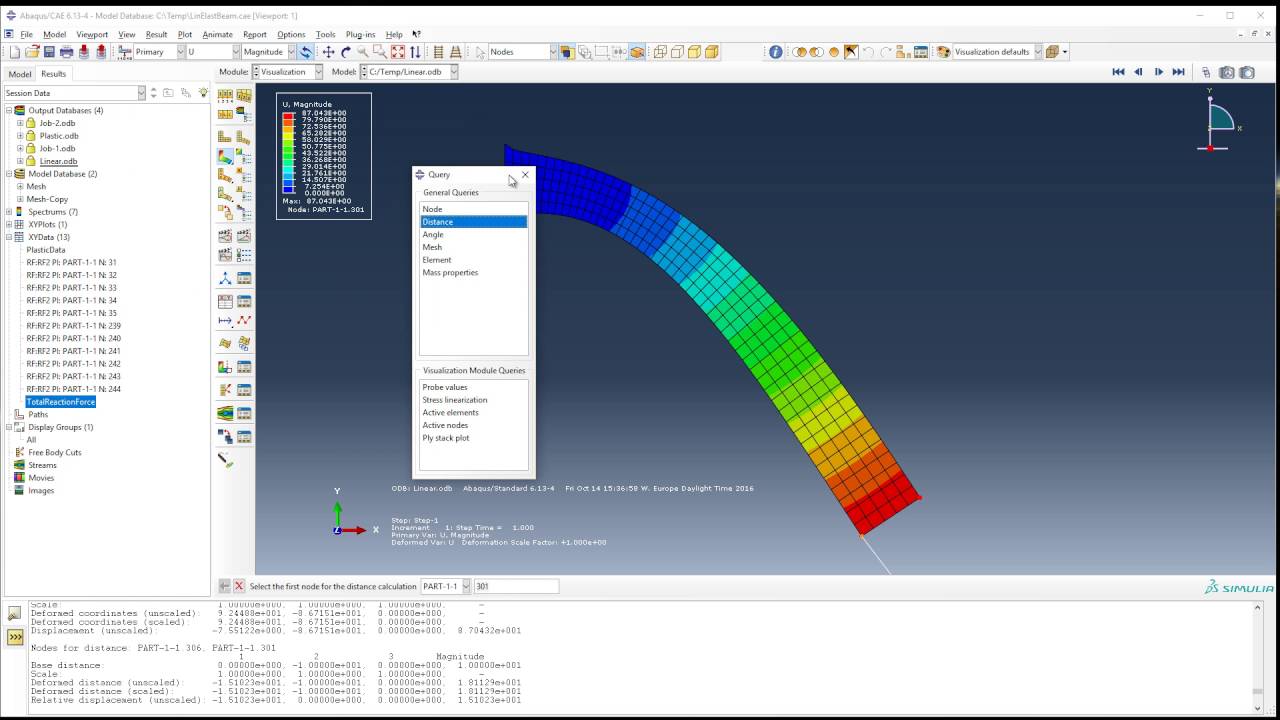
Task: Click the message area tab icon
Action: (15, 614)
